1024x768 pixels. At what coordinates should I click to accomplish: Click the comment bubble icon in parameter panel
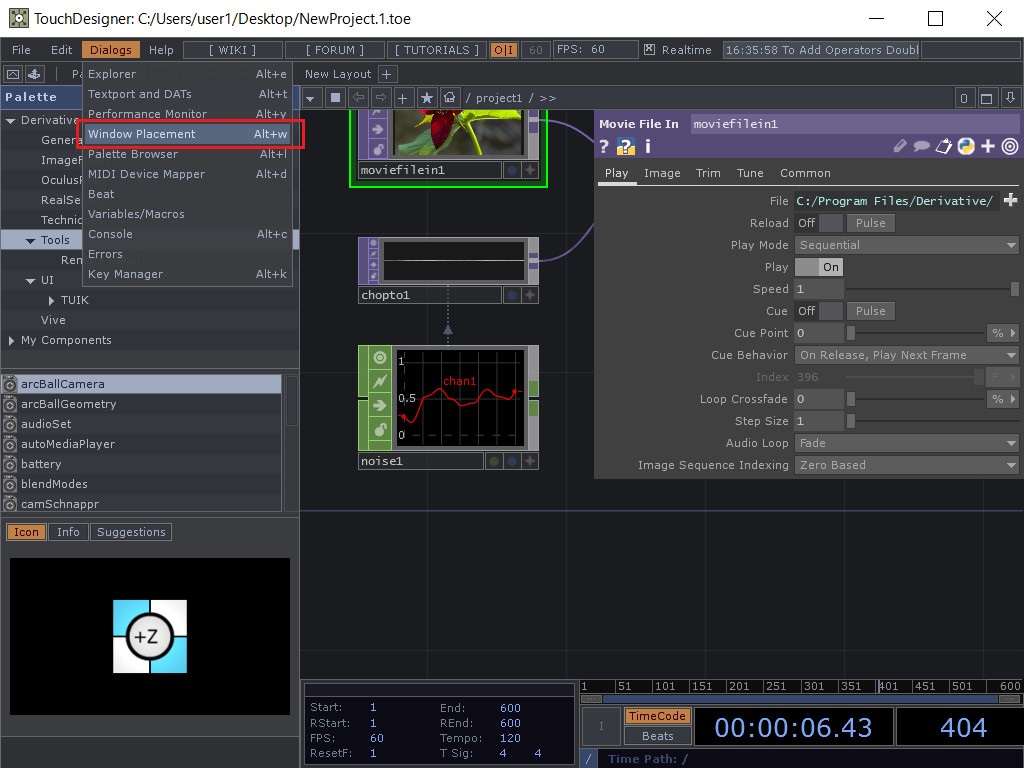click(922, 146)
